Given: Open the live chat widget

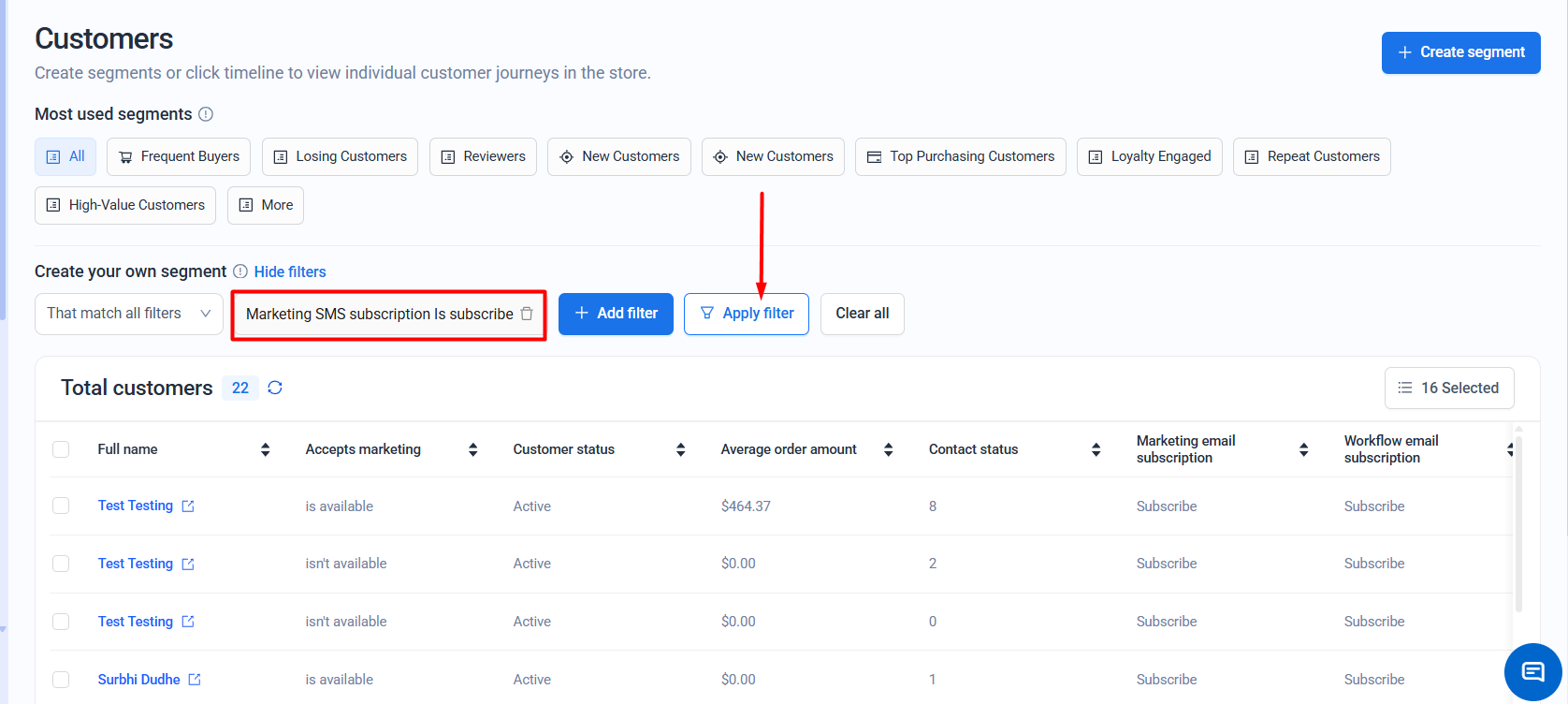Looking at the screenshot, I should tap(1532, 671).
